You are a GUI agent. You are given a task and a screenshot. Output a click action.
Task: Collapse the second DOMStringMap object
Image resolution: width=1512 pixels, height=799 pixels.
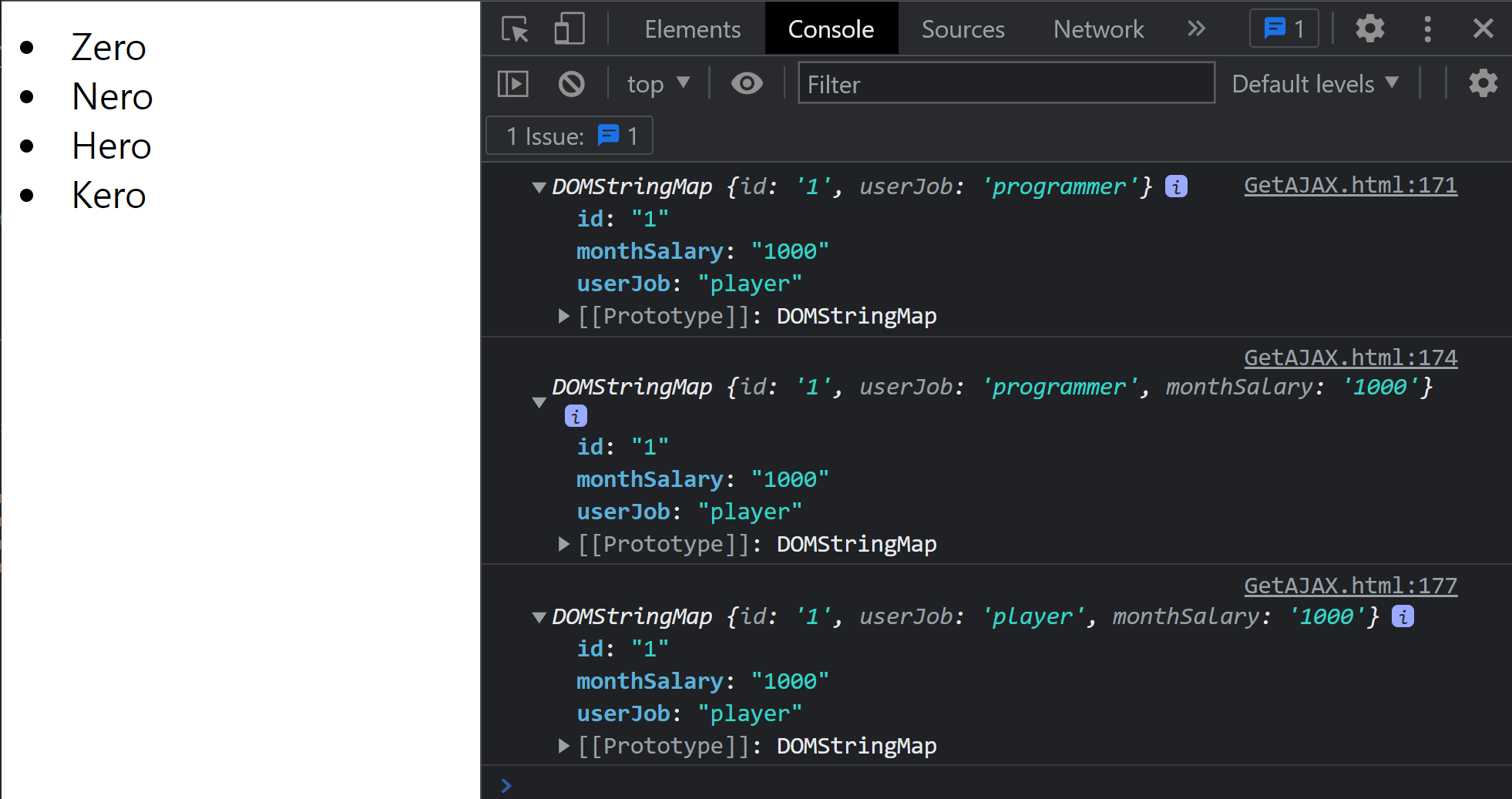[539, 402]
